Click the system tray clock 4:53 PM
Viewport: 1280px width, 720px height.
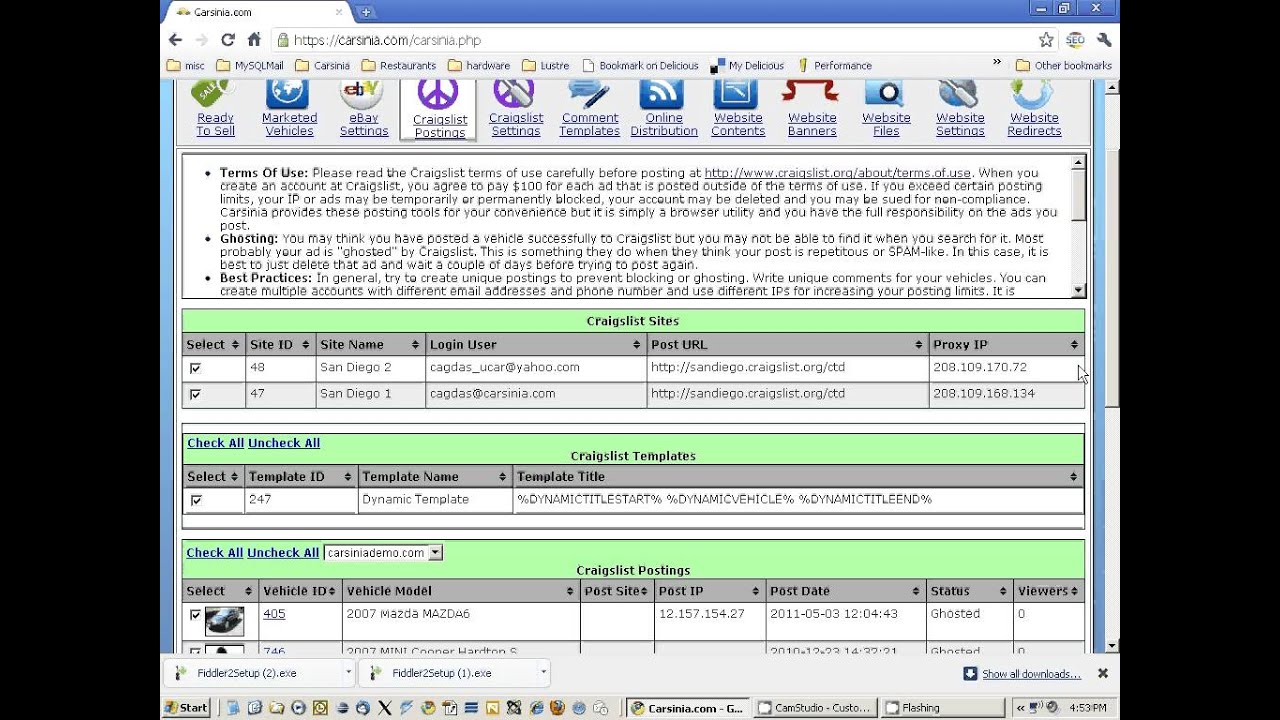click(1087, 708)
